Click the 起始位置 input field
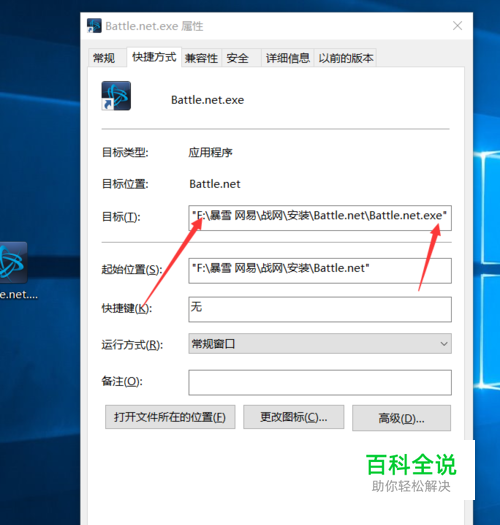This screenshot has width=500, height=525. pos(320,271)
